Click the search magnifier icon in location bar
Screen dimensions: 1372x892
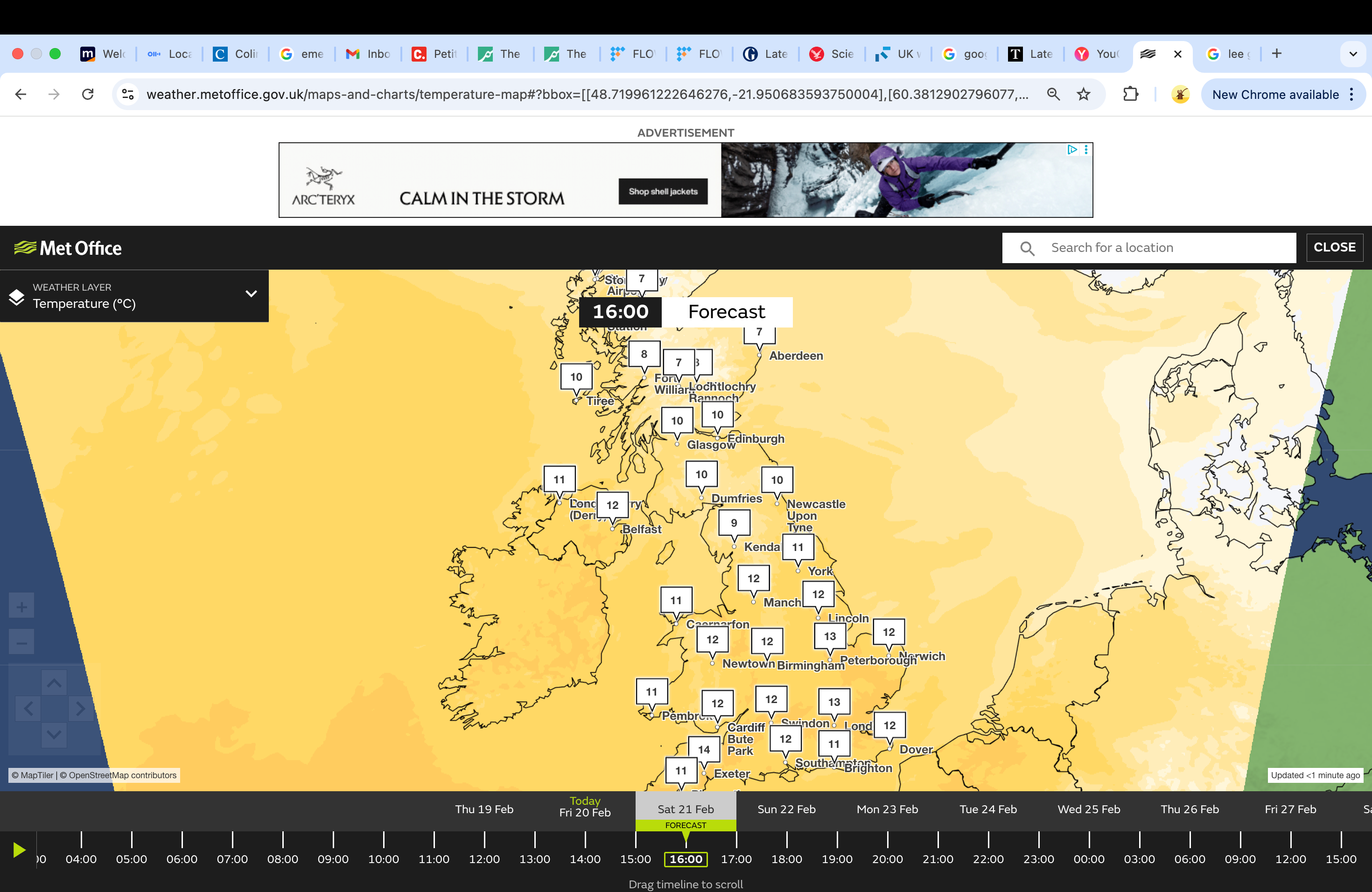click(x=1028, y=248)
